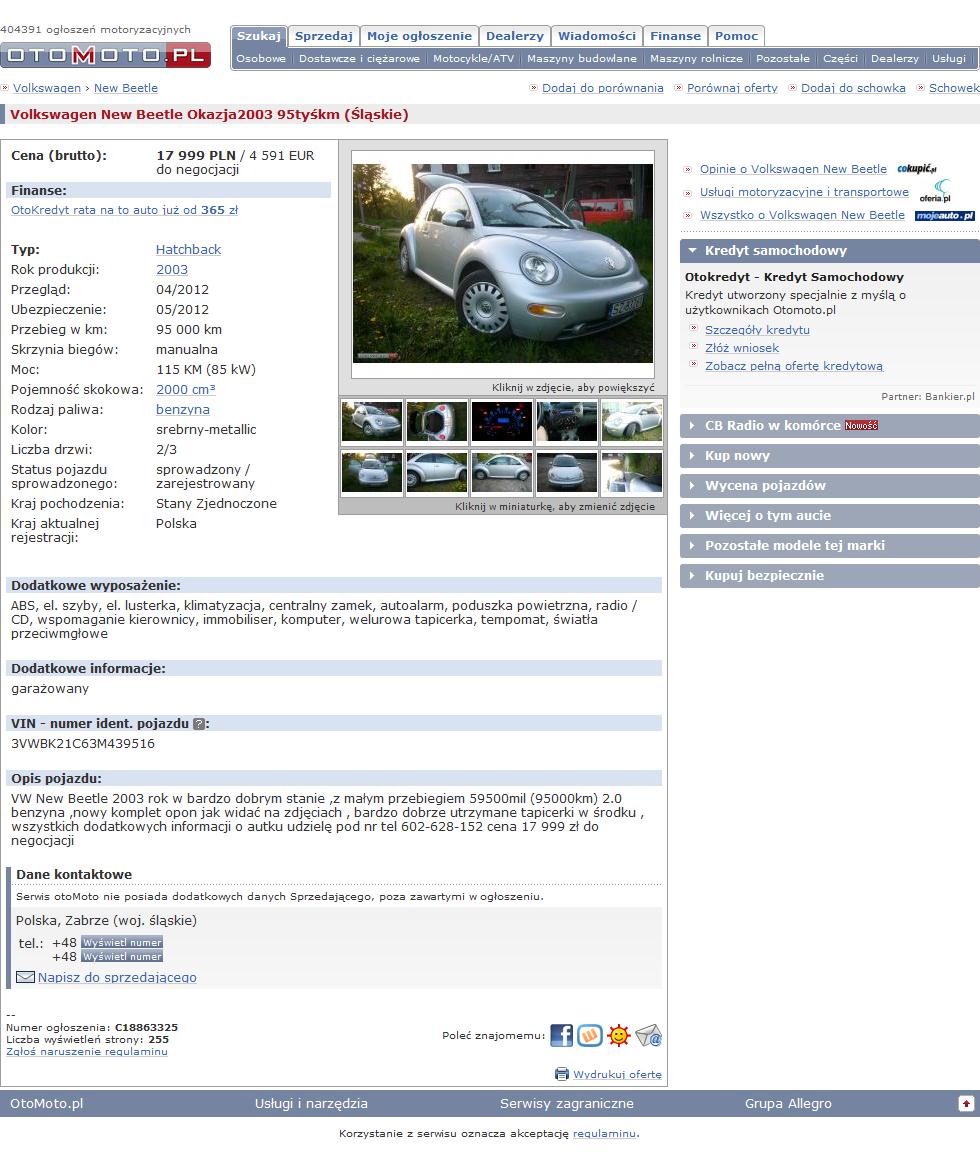The height and width of the screenshot is (1159, 980).
Task: Click the Volkswagen breadcrumb link
Action: (x=47, y=88)
